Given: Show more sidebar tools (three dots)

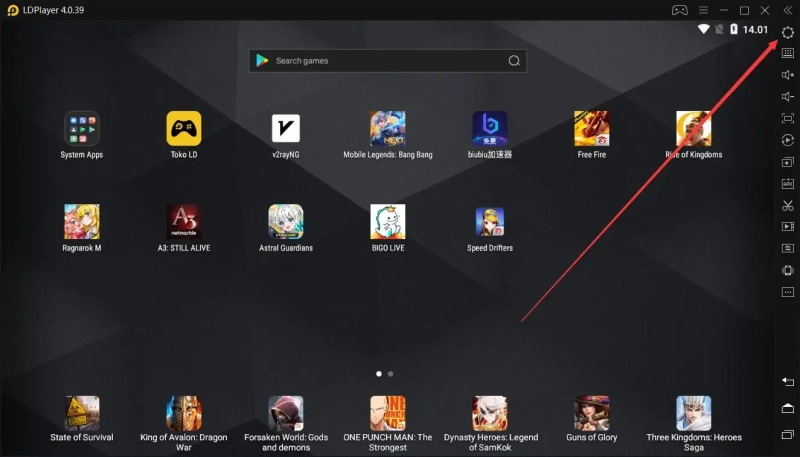Looking at the screenshot, I should (x=788, y=292).
